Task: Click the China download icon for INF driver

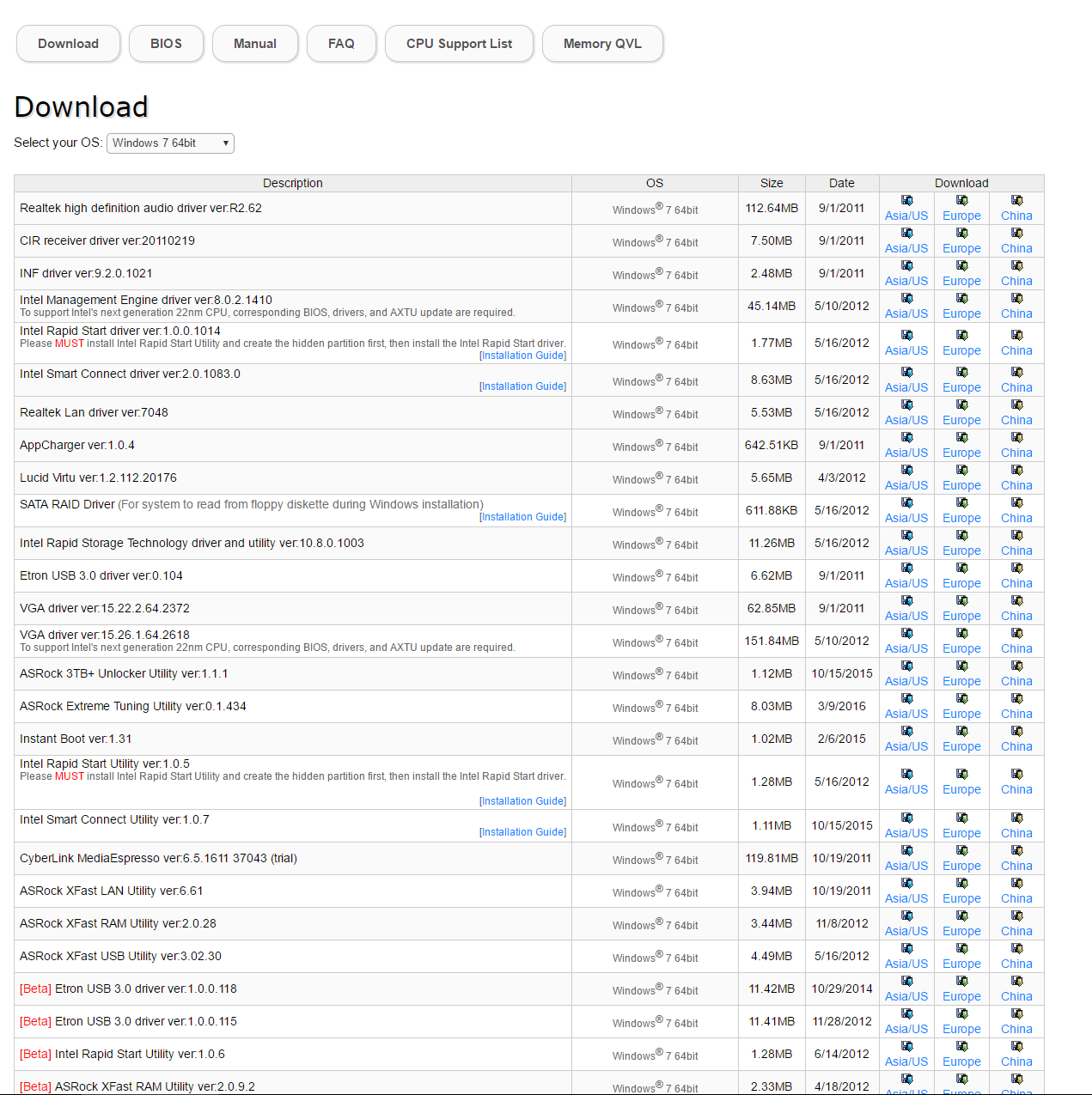Action: (x=1016, y=265)
